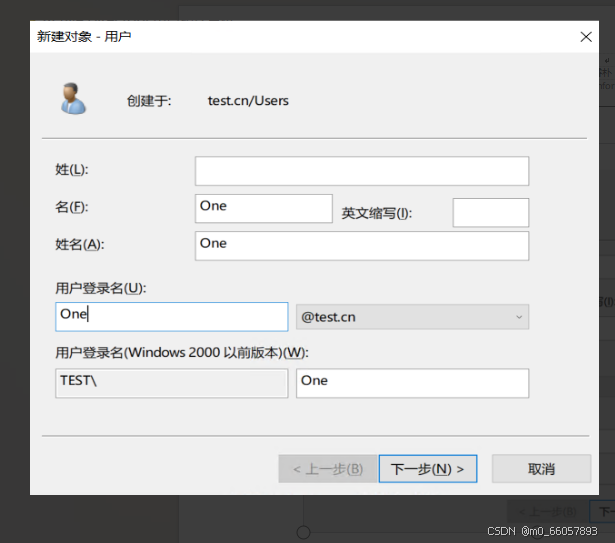Screen dimensions: 615x543
Task: Click the 取消 cancel button
Action: pyautogui.click(x=541, y=468)
